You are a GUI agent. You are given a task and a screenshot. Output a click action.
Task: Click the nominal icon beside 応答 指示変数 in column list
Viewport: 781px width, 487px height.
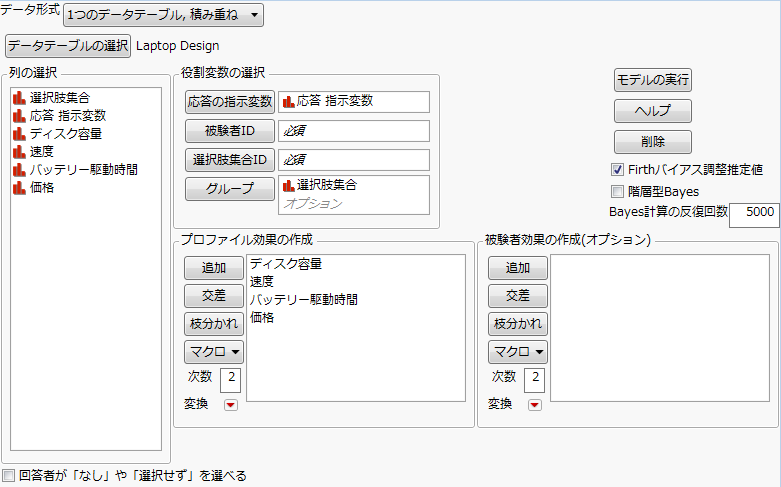coord(19,116)
